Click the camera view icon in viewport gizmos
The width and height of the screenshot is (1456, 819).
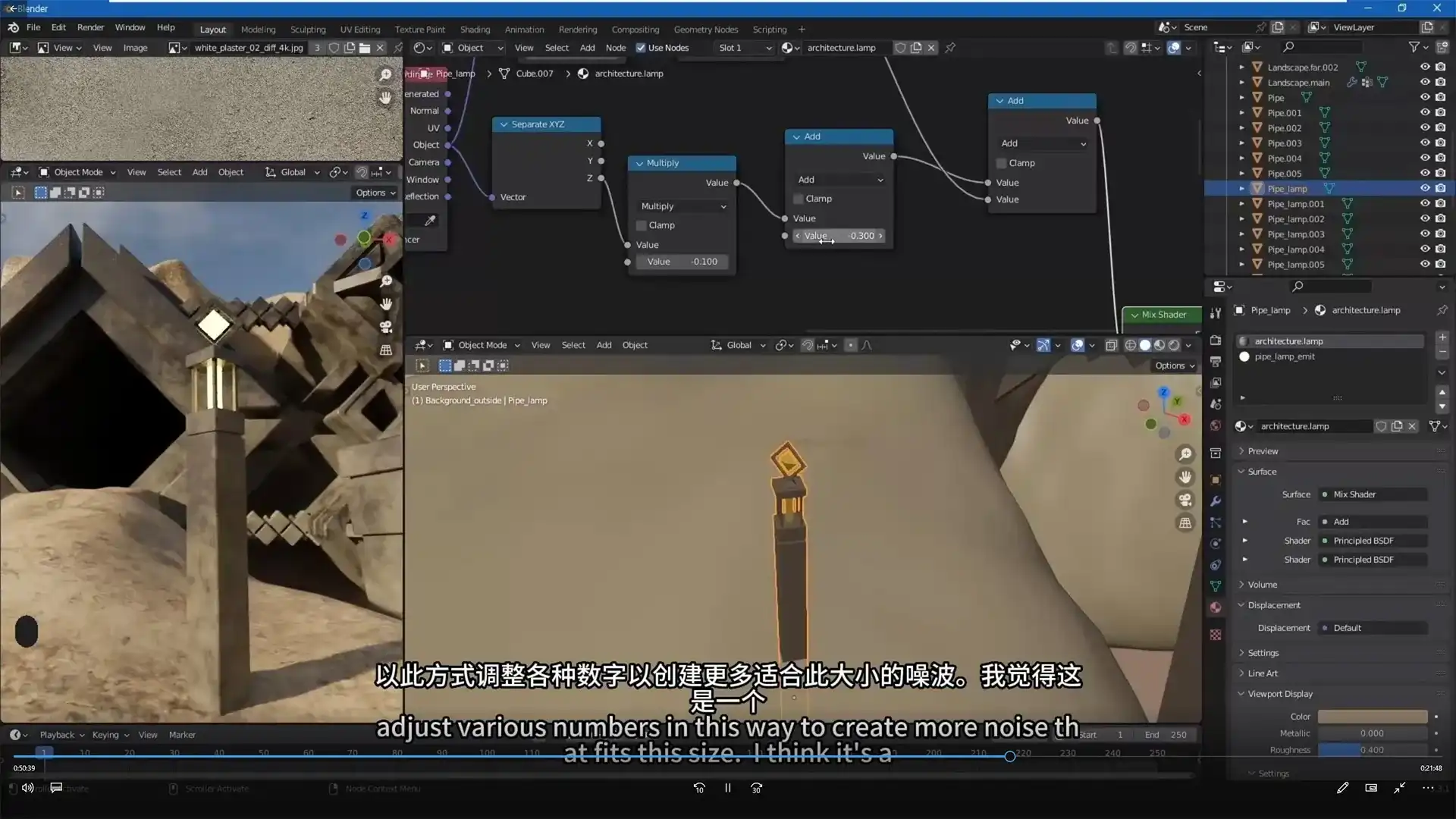tap(1185, 500)
